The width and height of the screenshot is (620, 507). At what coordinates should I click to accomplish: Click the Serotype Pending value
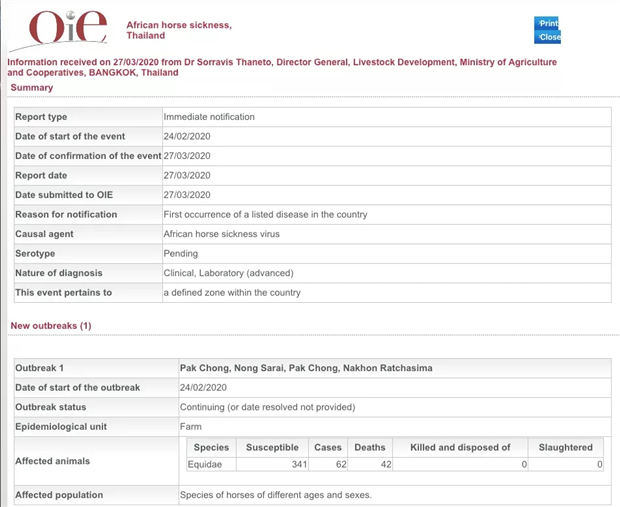click(181, 253)
